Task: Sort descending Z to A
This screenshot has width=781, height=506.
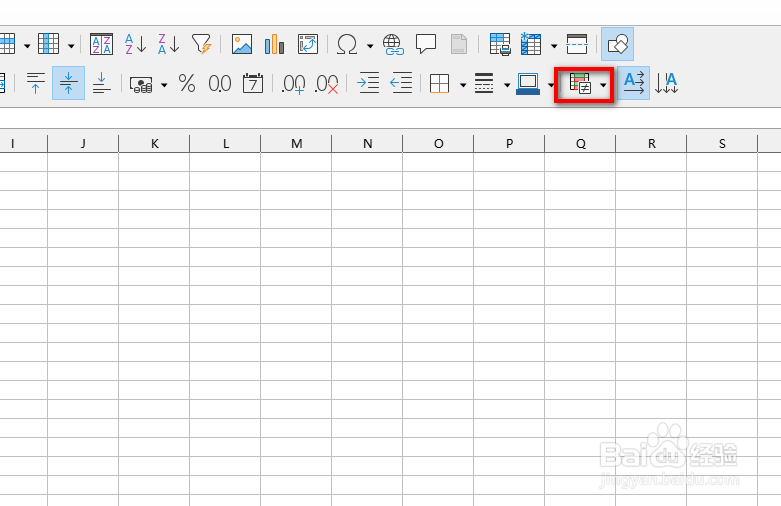Action: (168, 44)
